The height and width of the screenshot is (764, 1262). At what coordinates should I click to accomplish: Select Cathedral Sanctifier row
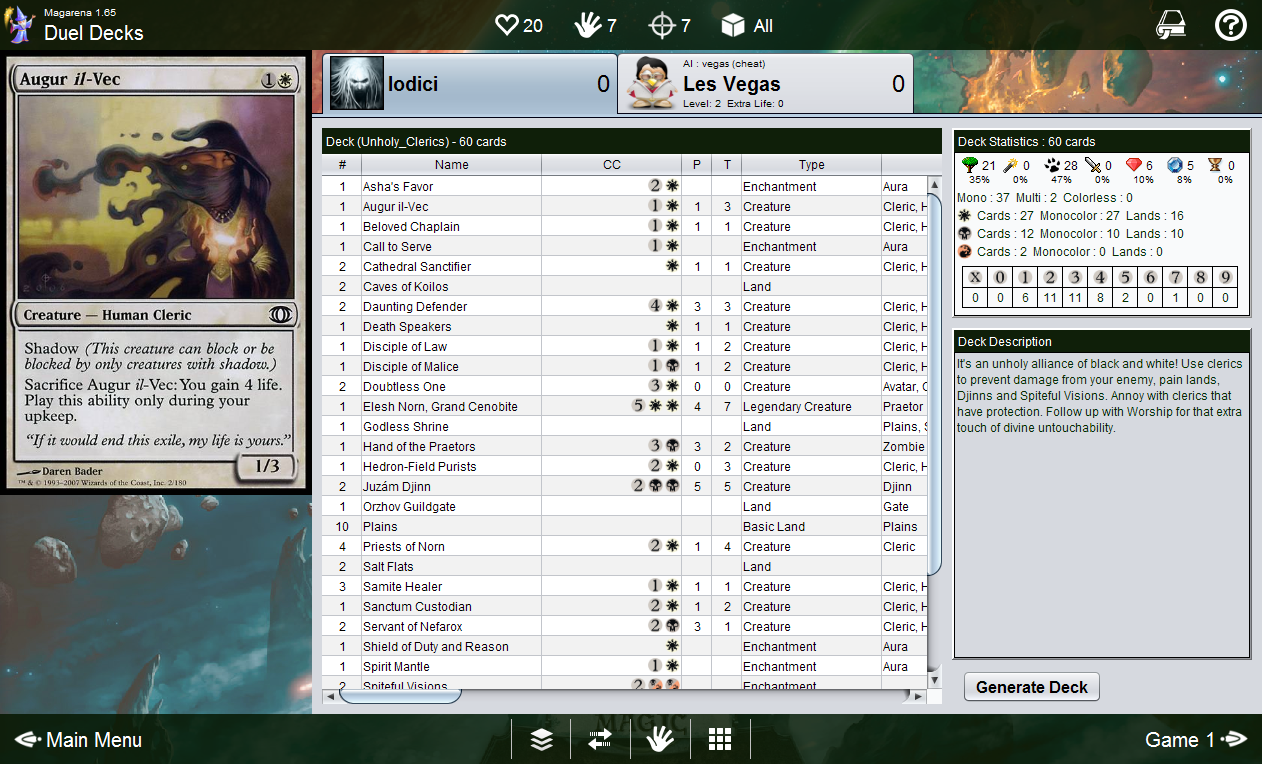pyautogui.click(x=625, y=266)
